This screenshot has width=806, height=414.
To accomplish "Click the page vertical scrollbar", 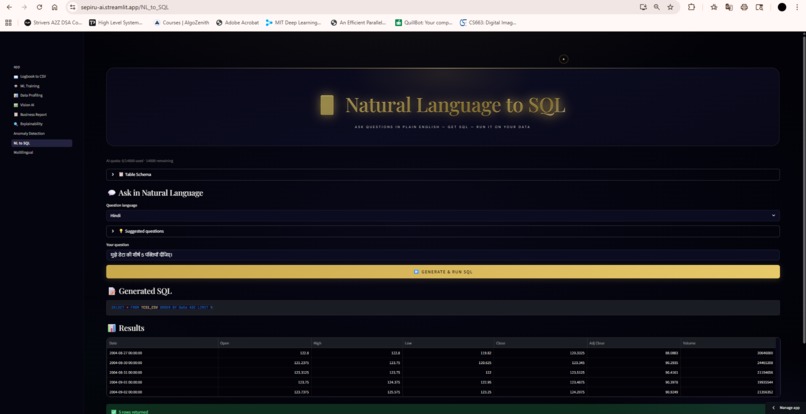I will click(x=803, y=188).
